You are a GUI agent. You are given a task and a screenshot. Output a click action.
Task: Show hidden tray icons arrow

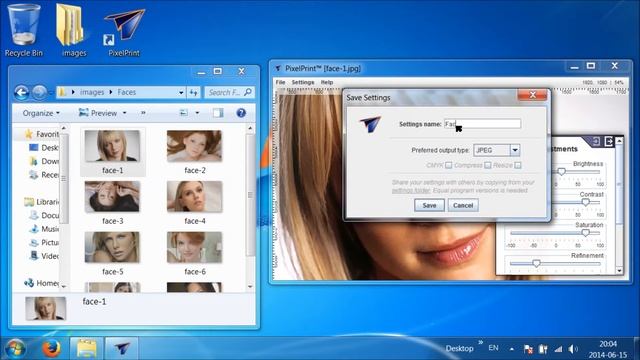pos(511,349)
